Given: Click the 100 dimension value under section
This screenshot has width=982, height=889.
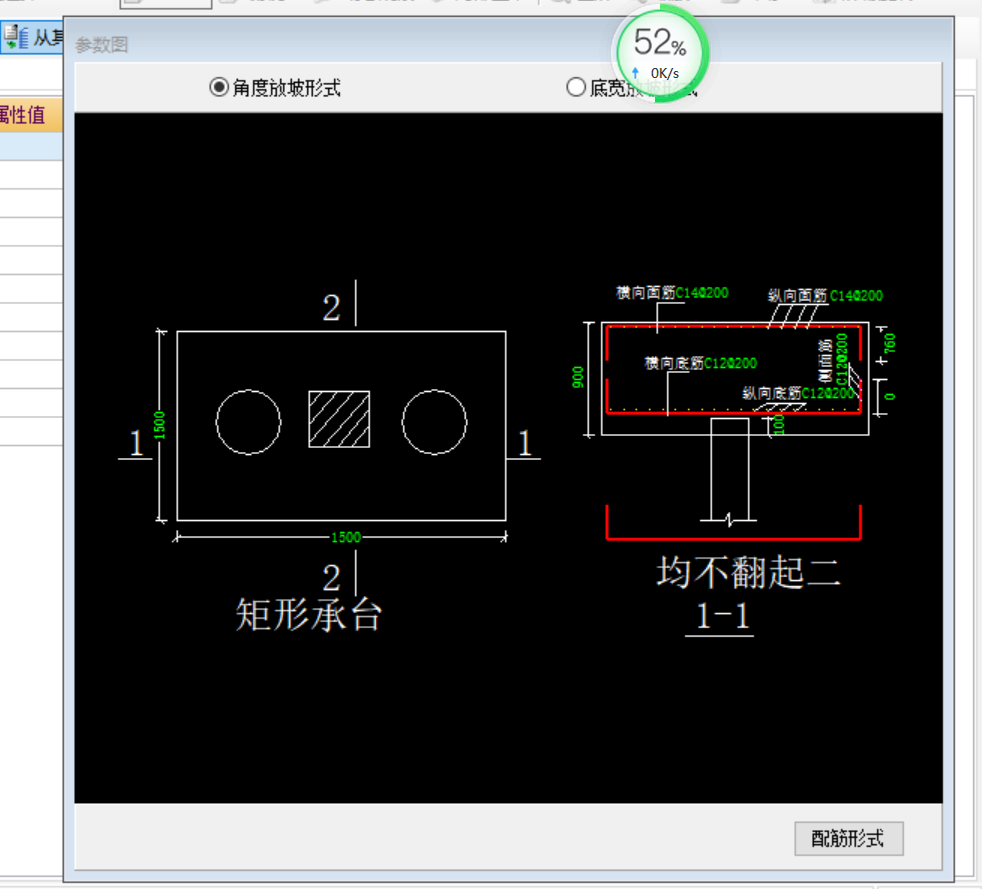Looking at the screenshot, I should click(x=778, y=424).
